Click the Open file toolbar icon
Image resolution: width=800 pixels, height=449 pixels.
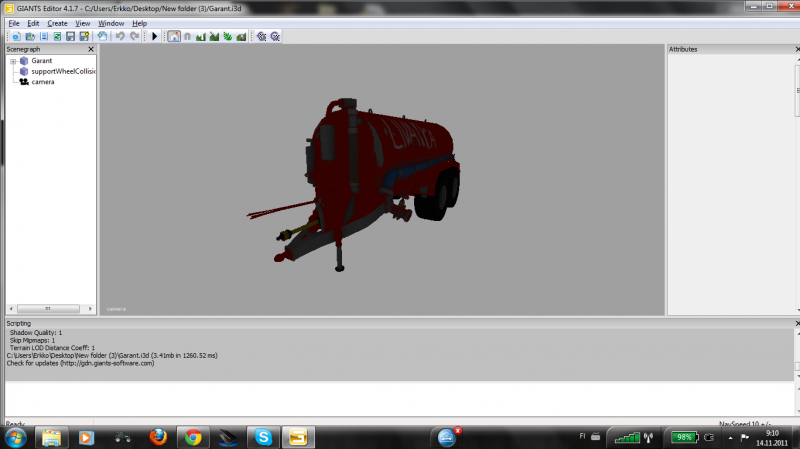click(30, 36)
